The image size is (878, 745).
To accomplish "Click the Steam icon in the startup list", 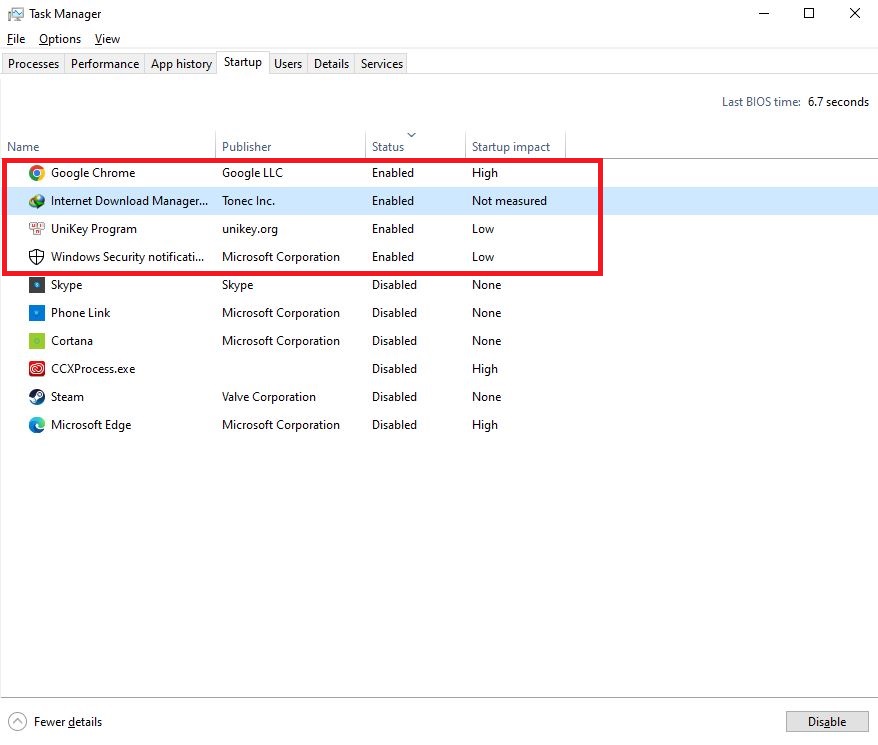I will tap(36, 397).
